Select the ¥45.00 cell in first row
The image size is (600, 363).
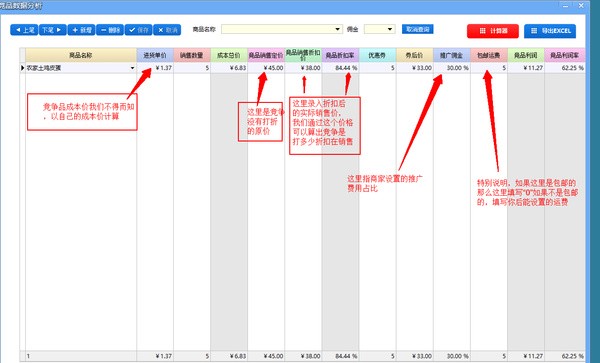click(266, 68)
